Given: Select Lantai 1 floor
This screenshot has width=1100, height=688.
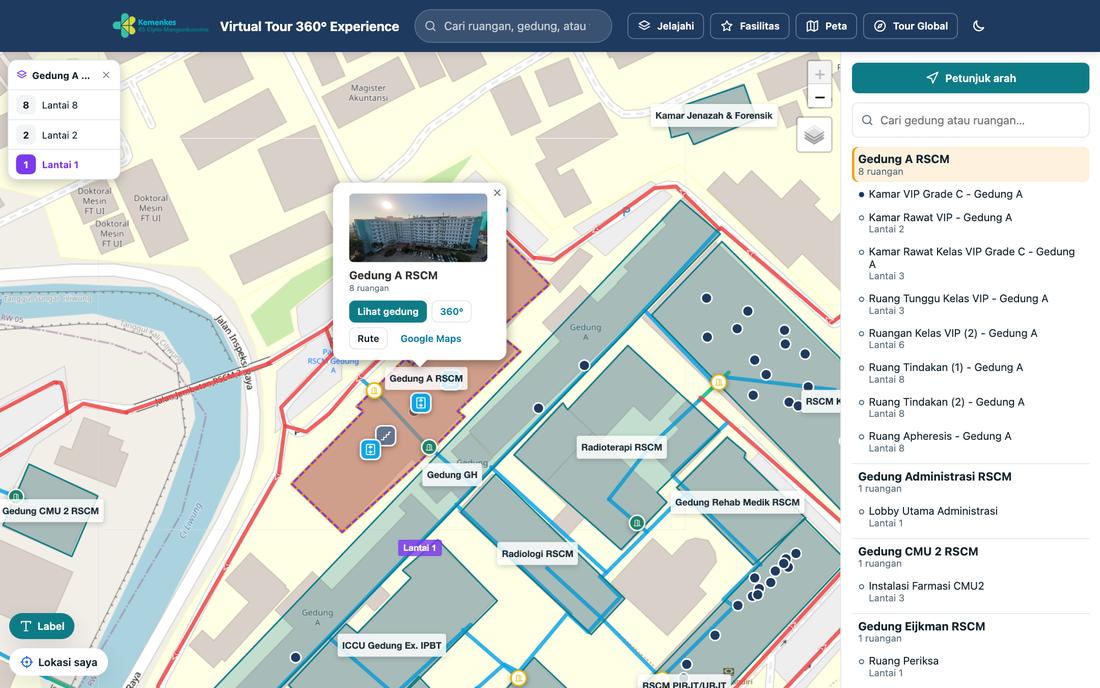Looking at the screenshot, I should pyautogui.click(x=64, y=165).
